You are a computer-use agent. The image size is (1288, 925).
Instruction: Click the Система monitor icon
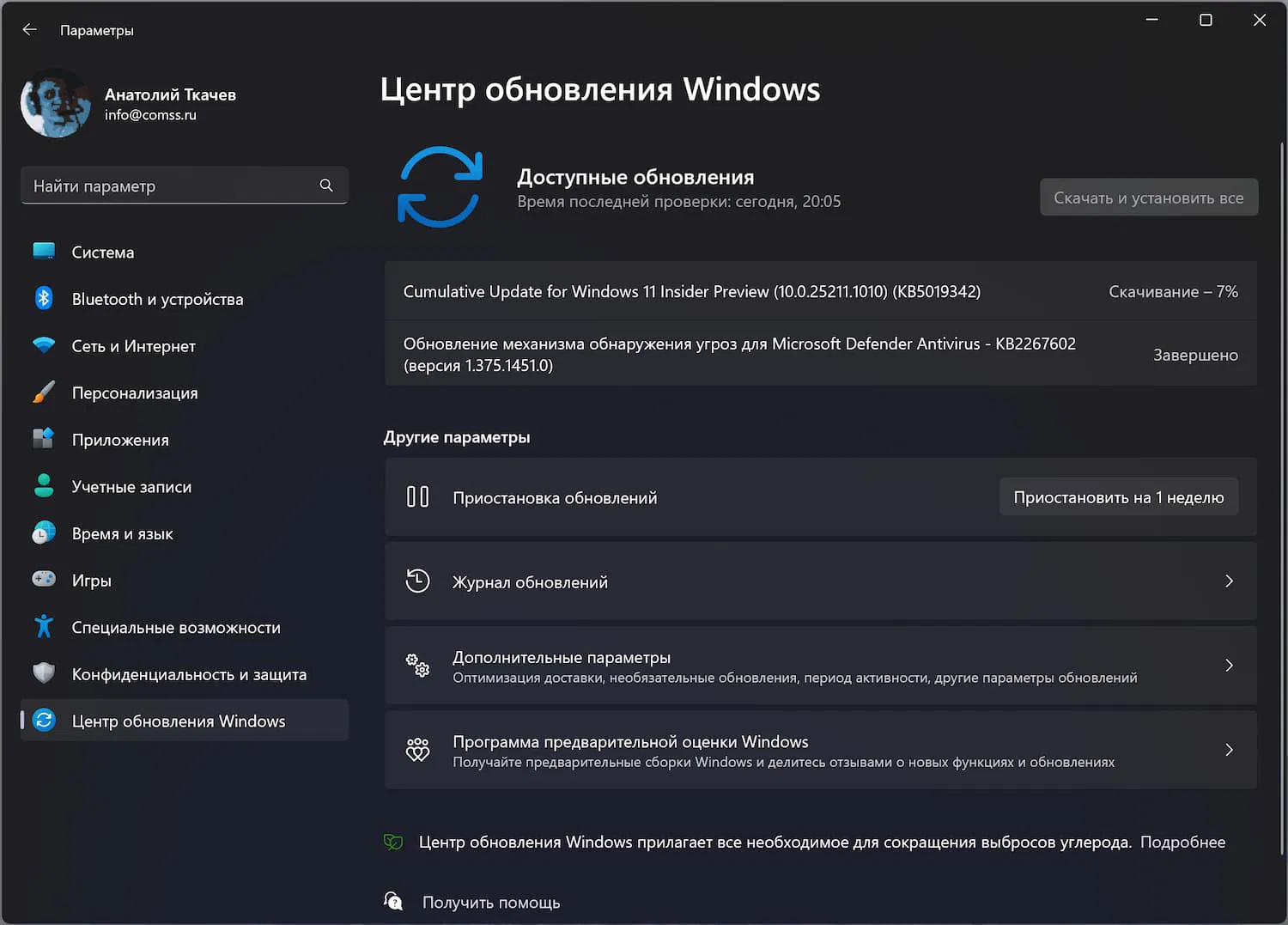click(x=44, y=252)
